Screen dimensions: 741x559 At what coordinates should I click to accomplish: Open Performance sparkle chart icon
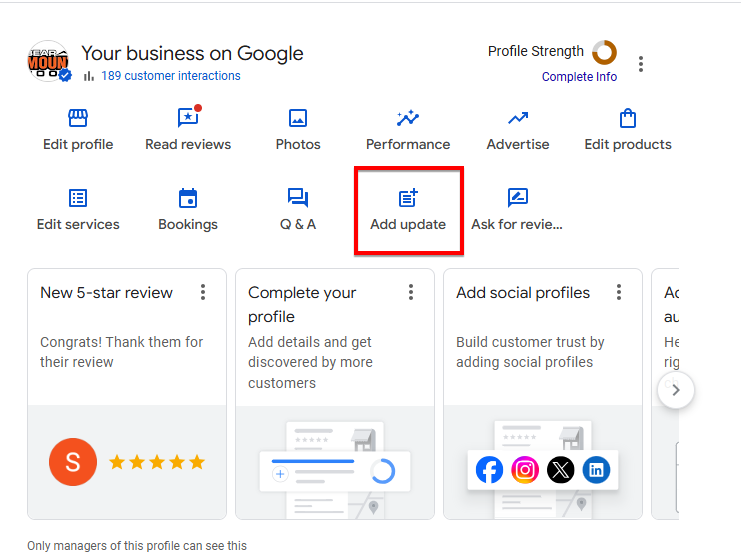pos(408,119)
